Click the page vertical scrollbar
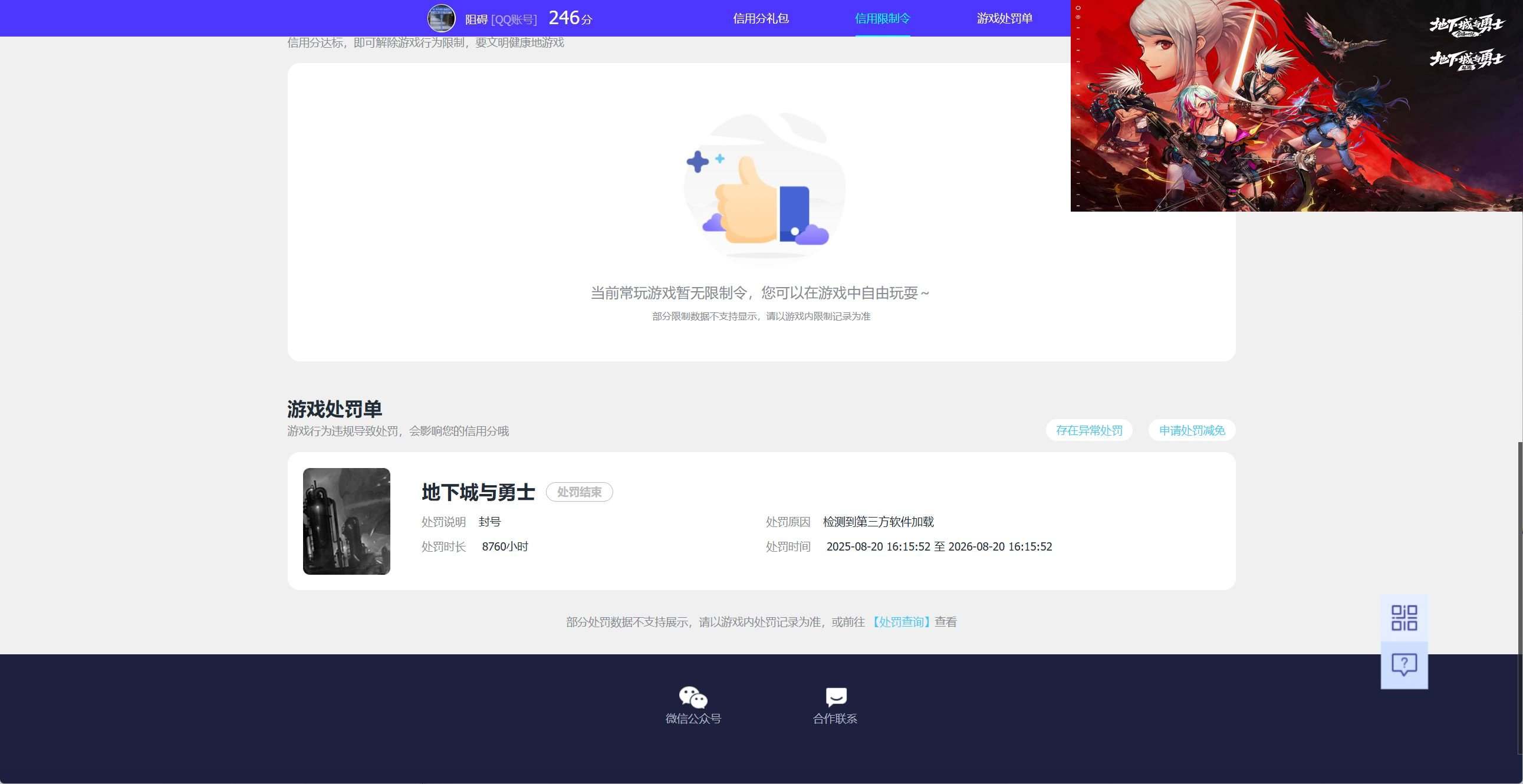1523x784 pixels. pyautogui.click(x=1519, y=597)
